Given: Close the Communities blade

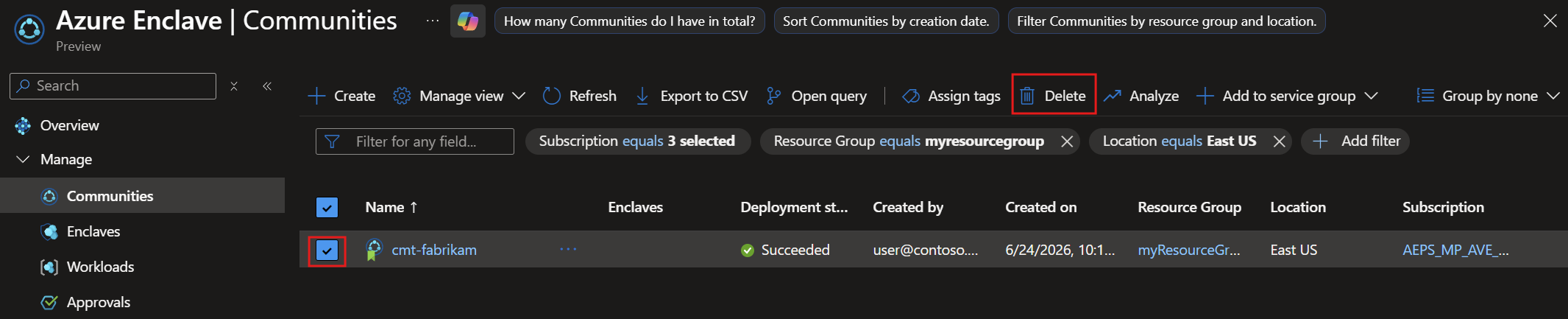Looking at the screenshot, I should 1550,21.
